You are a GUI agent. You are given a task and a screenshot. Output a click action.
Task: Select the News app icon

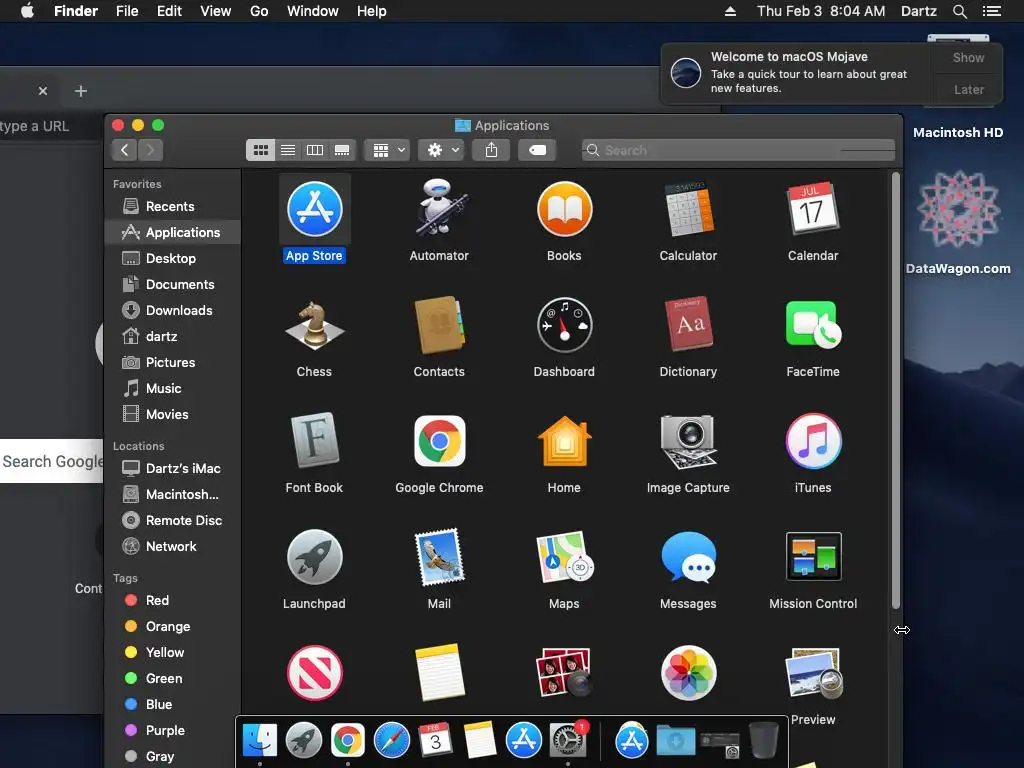(315, 673)
